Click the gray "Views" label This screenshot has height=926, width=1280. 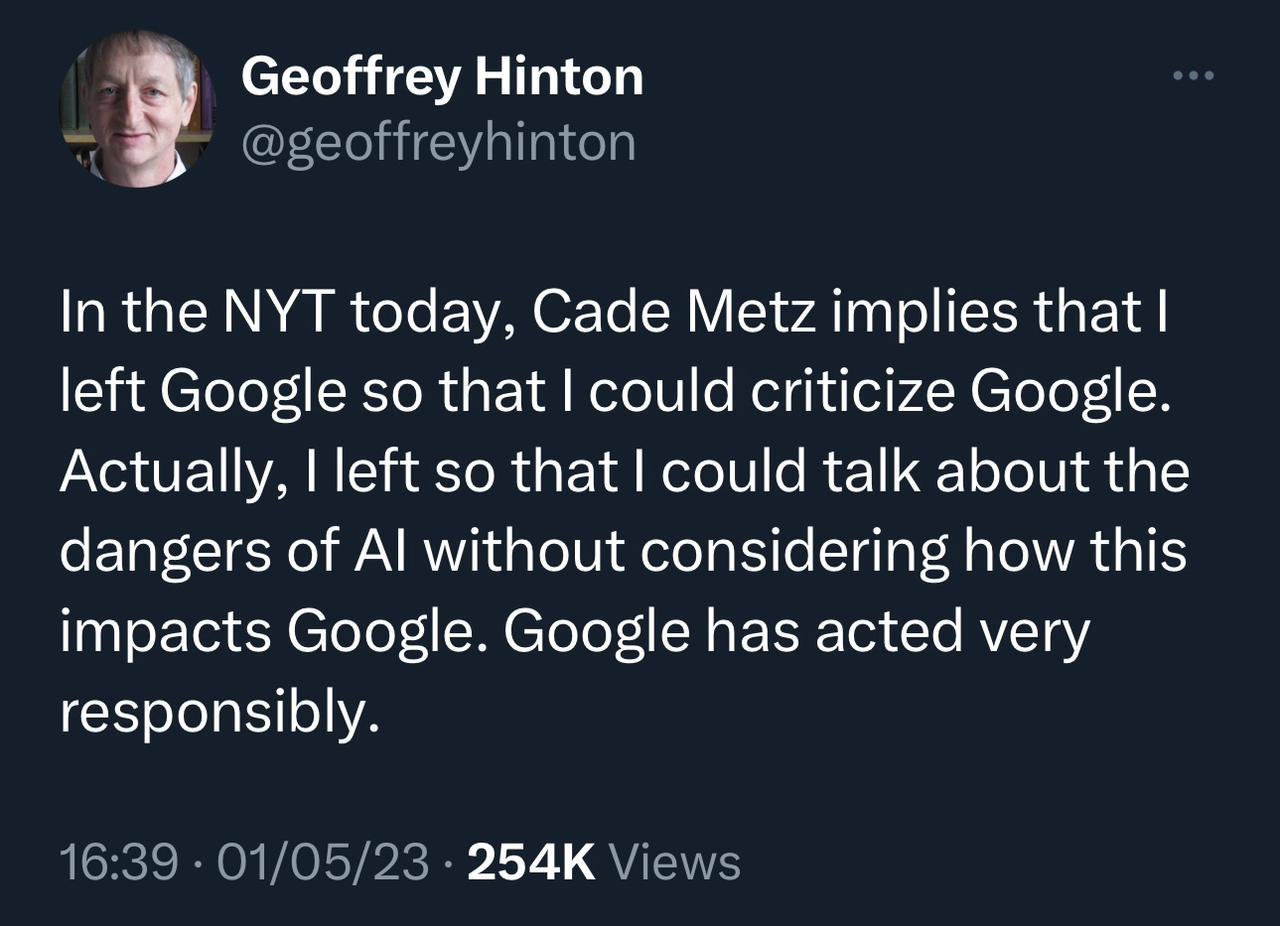pos(674,862)
